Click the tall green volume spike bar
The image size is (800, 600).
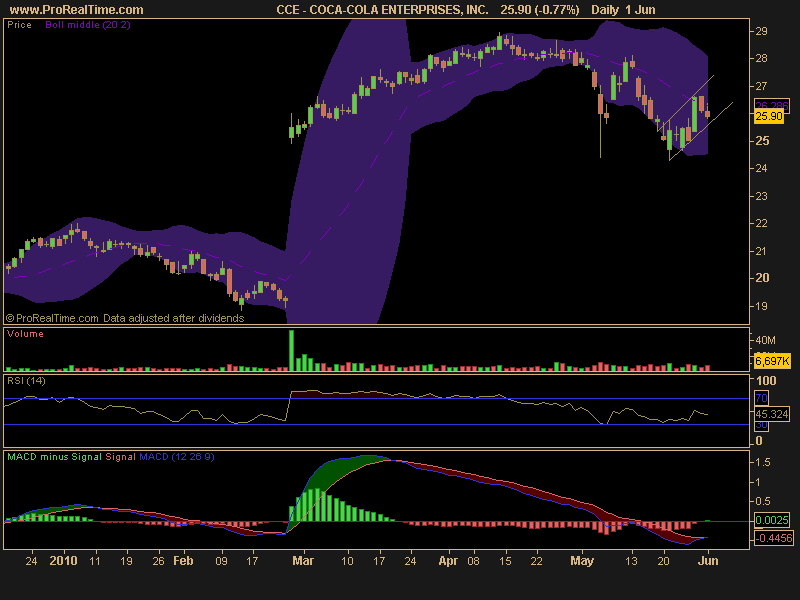coord(291,351)
